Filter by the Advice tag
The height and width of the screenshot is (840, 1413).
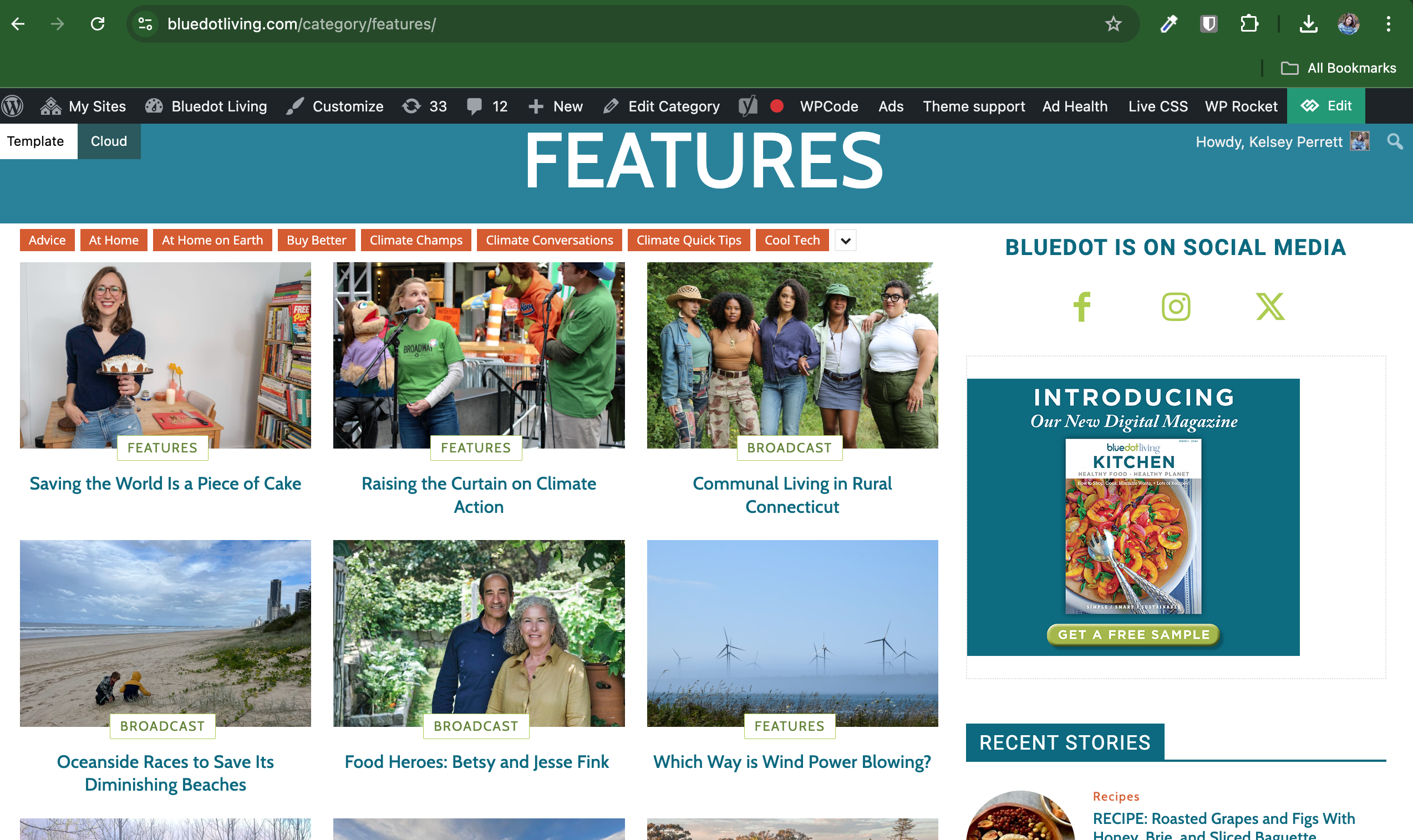(47, 240)
